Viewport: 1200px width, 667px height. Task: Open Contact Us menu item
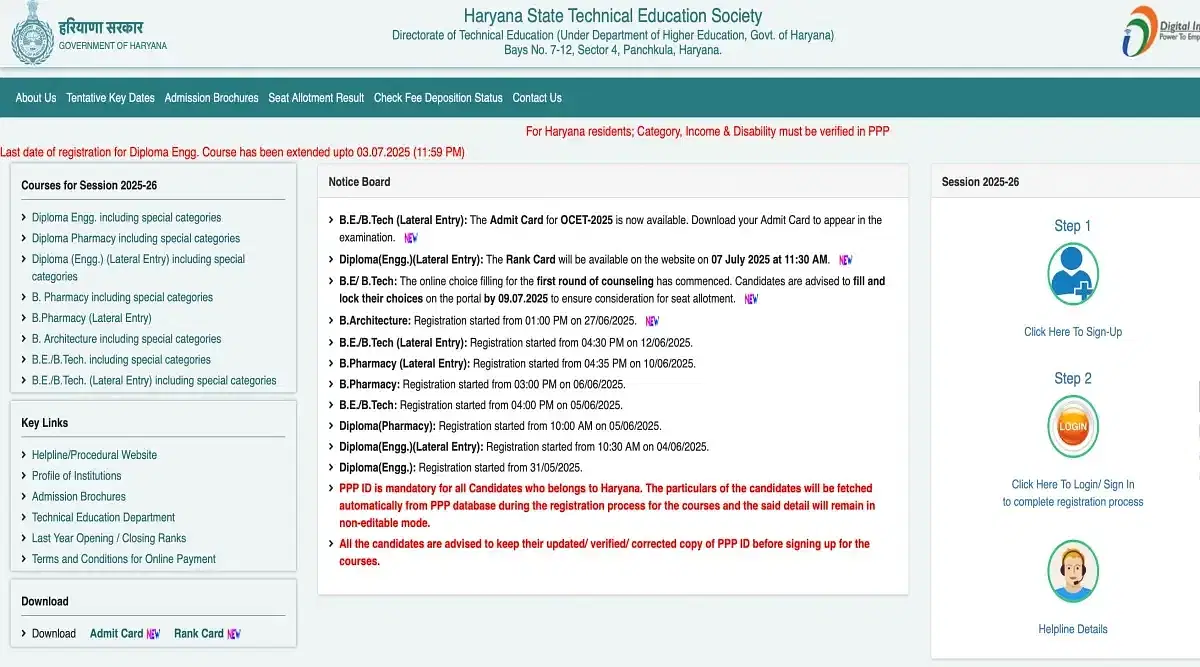[537, 98]
